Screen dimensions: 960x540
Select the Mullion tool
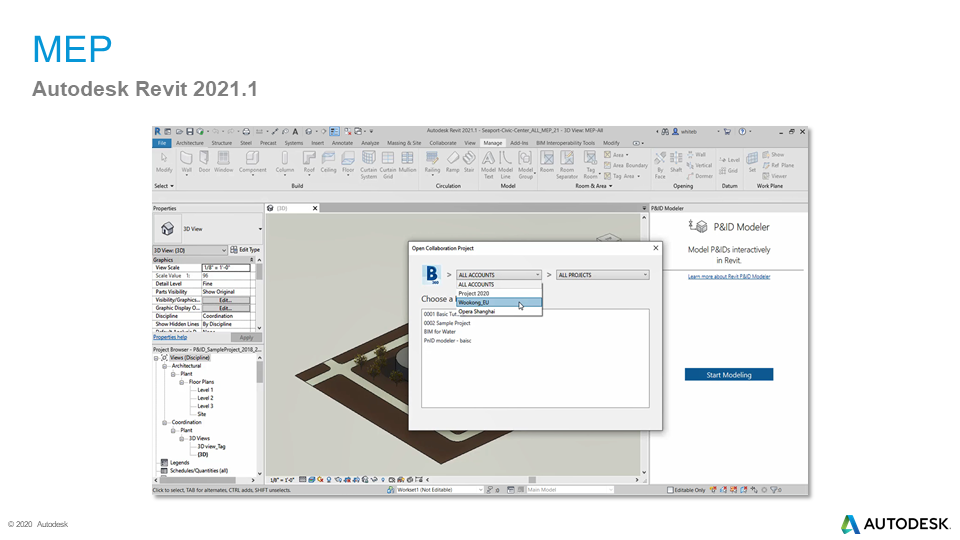[407, 162]
